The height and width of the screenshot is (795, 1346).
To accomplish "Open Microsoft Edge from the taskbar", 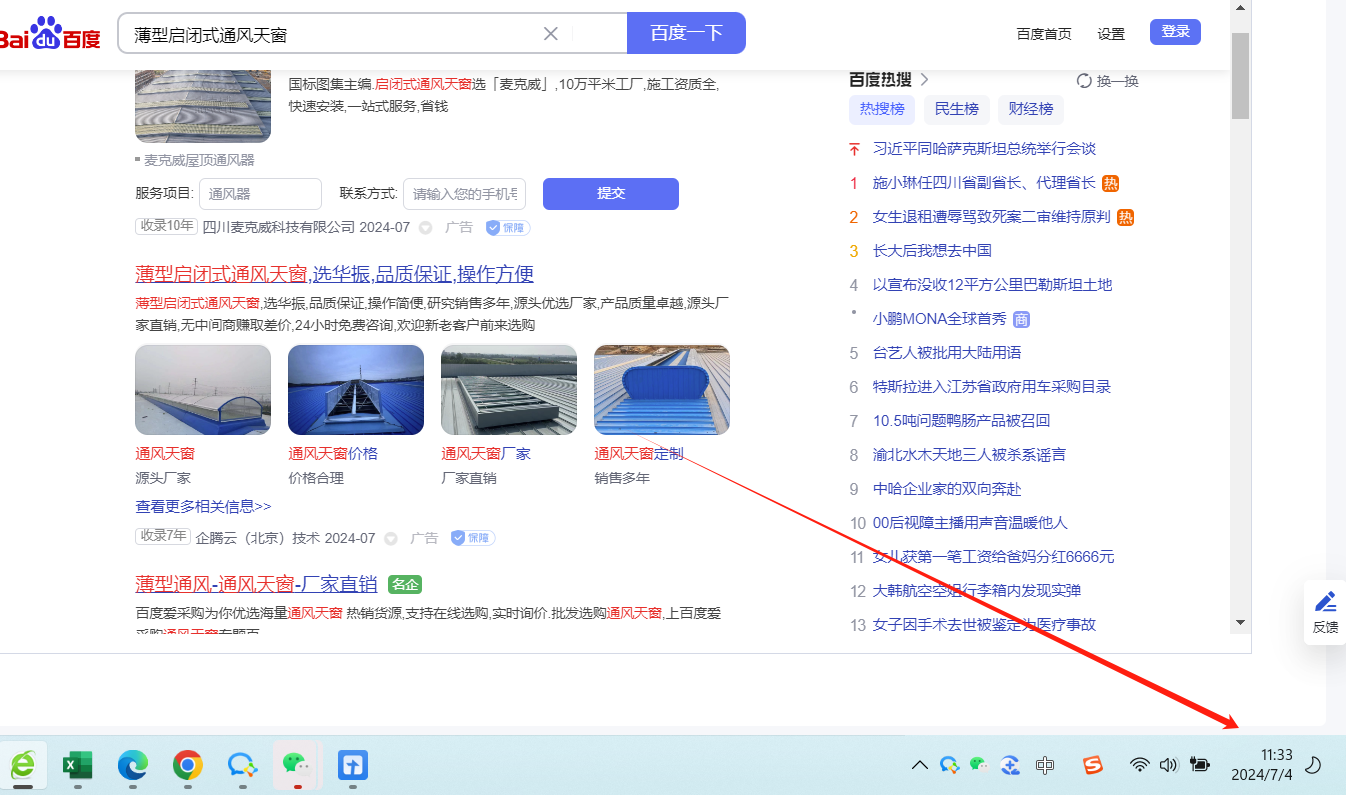I will [x=132, y=765].
